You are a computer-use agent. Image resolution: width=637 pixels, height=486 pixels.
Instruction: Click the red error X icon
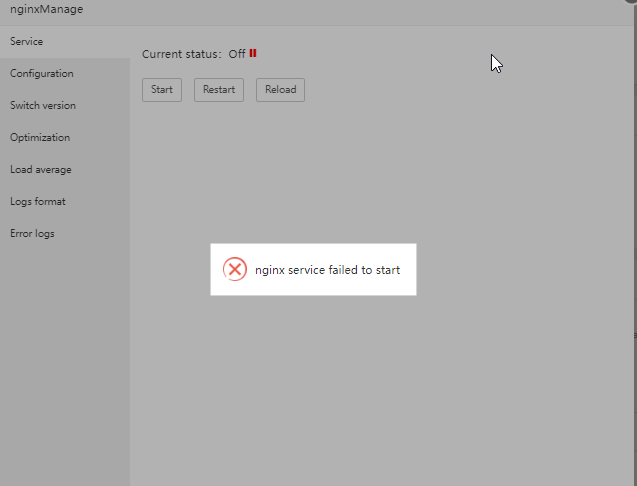click(235, 269)
